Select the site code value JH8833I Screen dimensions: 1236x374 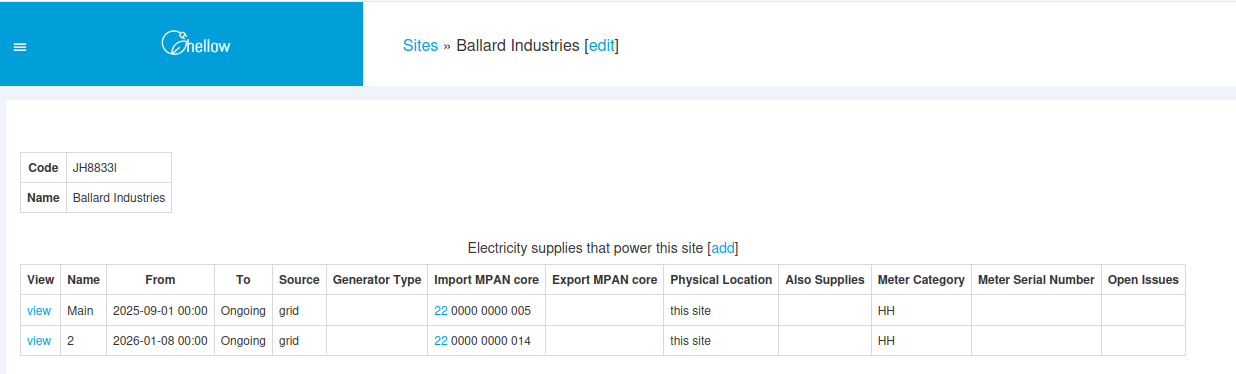click(x=95, y=168)
